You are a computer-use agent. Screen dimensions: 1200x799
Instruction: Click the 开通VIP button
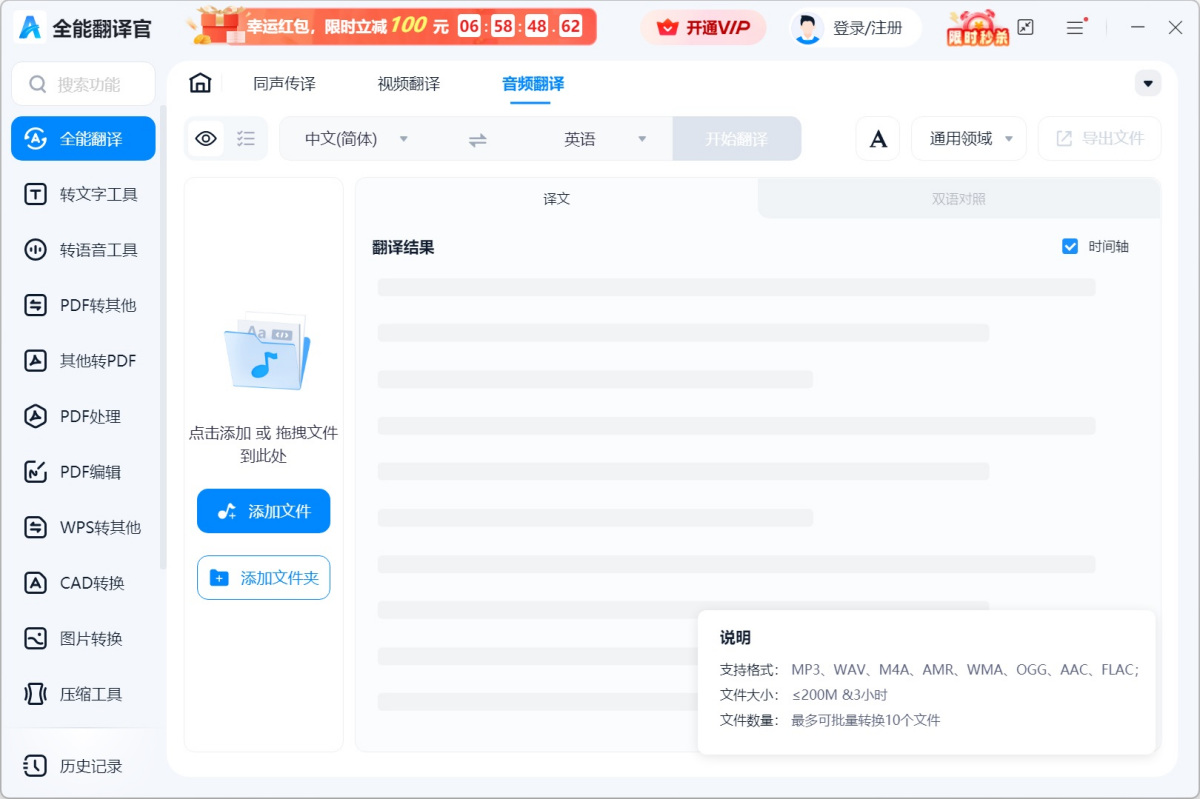click(x=703, y=27)
